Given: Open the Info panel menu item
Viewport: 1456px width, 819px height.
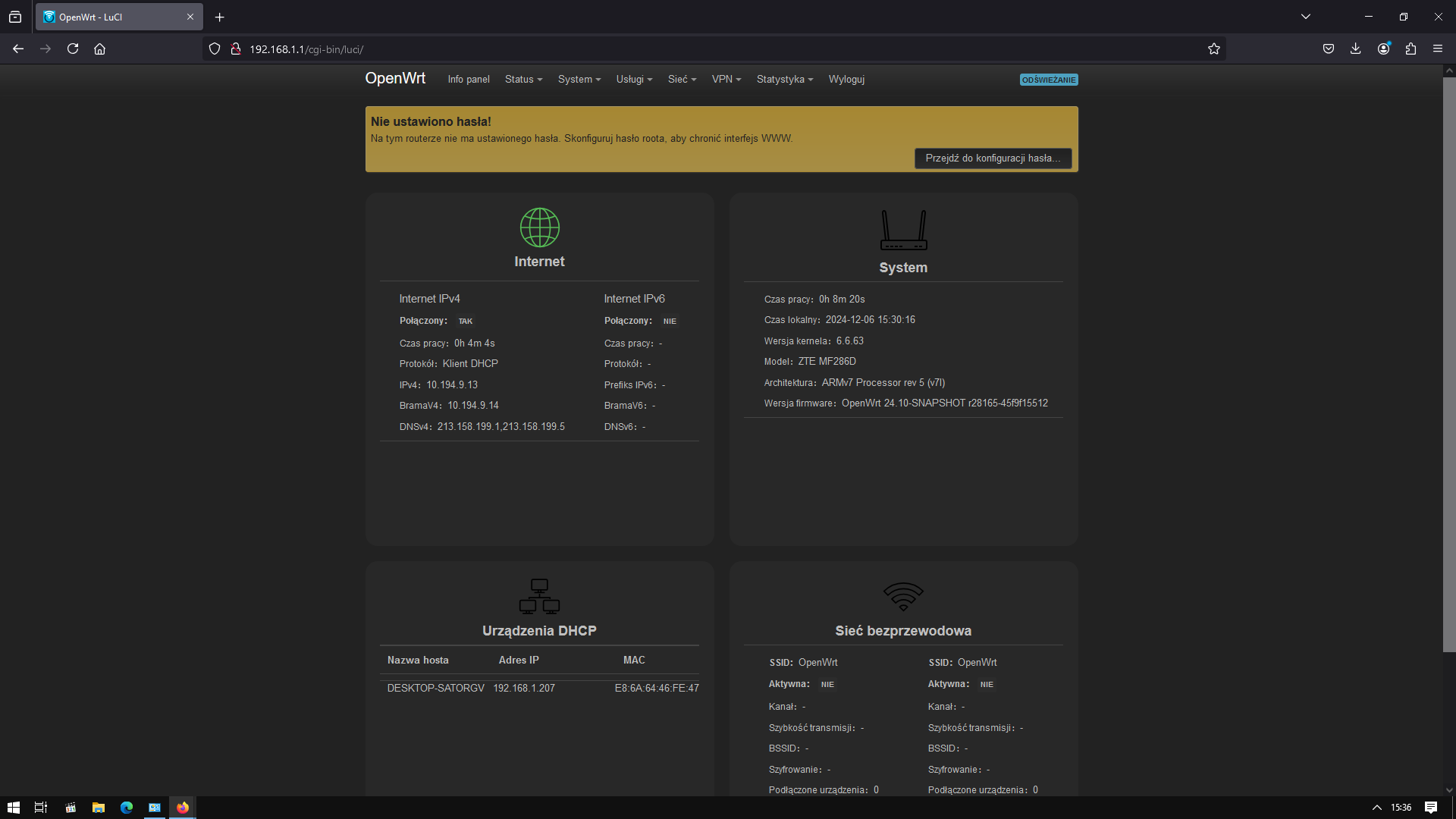Looking at the screenshot, I should click(469, 79).
